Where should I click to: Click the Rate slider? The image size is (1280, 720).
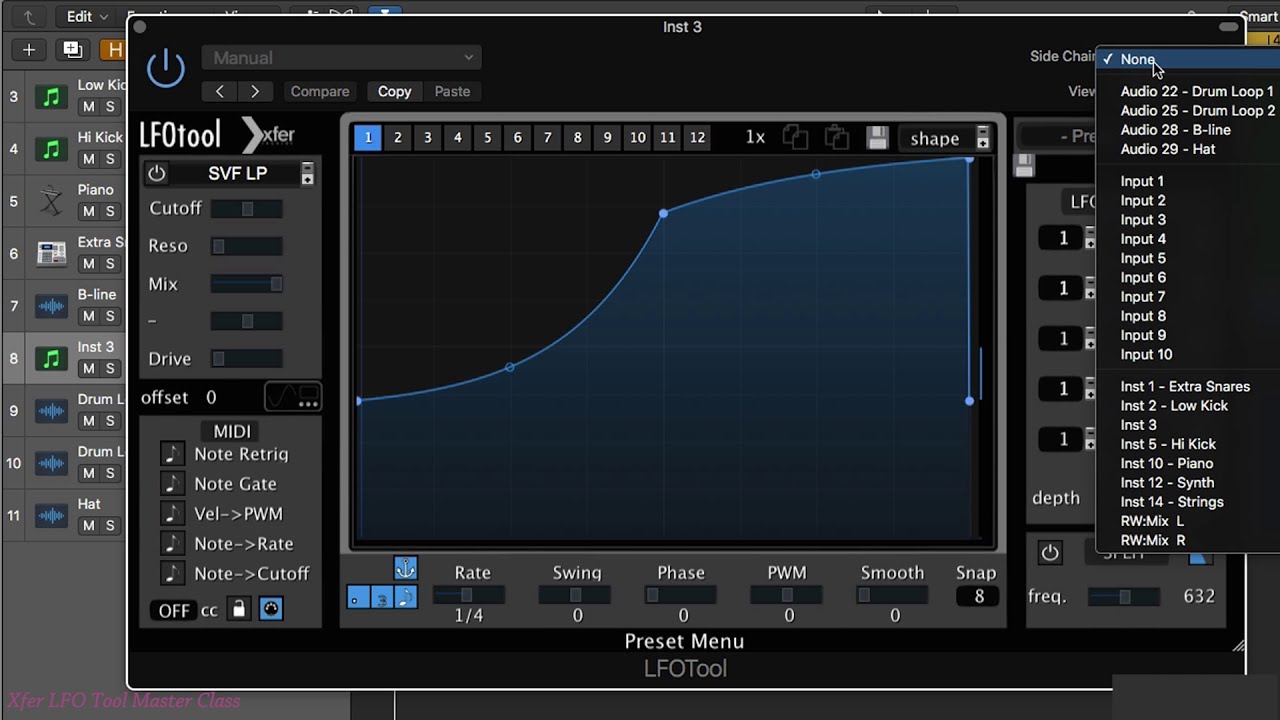[467, 595]
